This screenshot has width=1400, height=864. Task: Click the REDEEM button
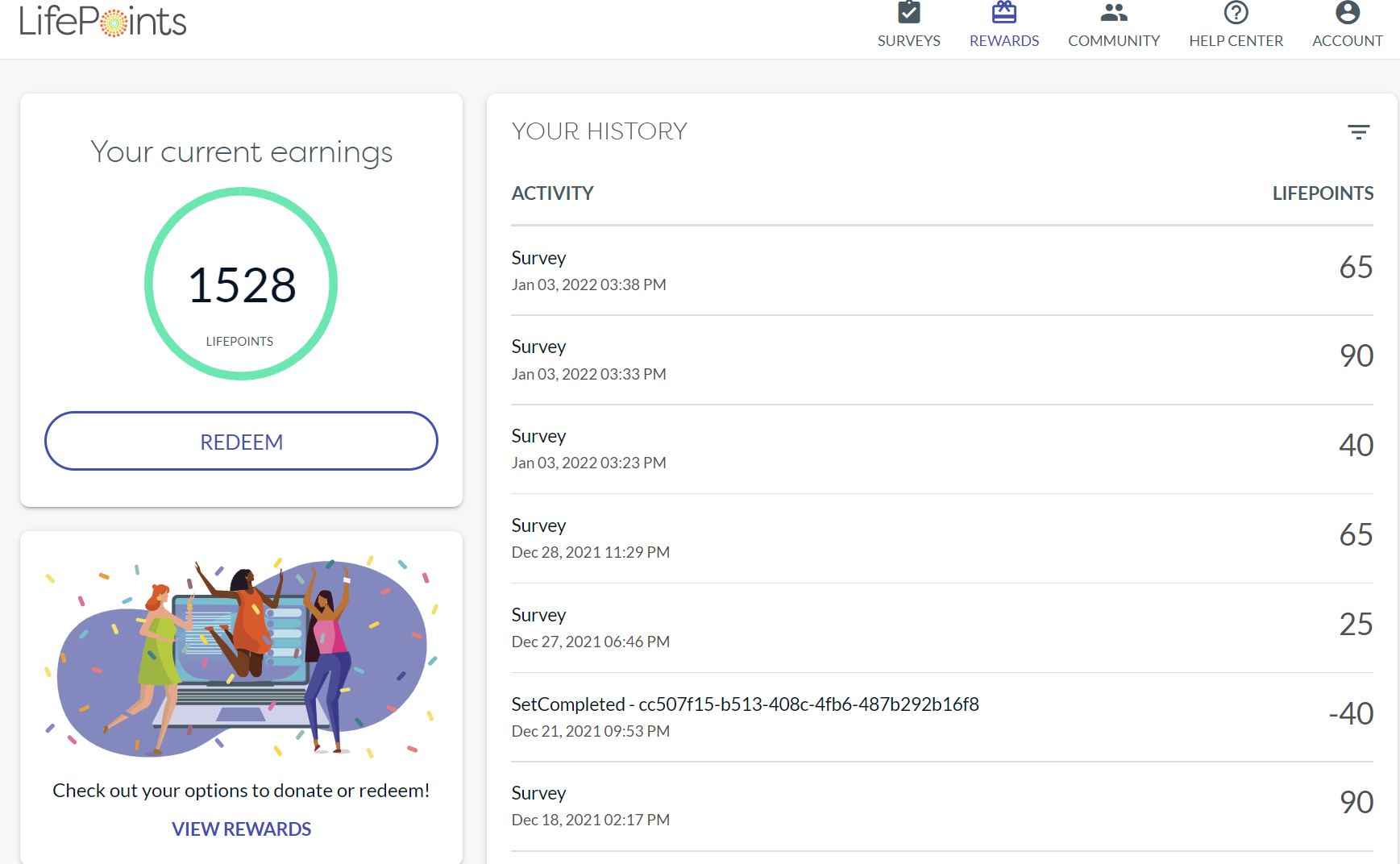click(x=241, y=441)
